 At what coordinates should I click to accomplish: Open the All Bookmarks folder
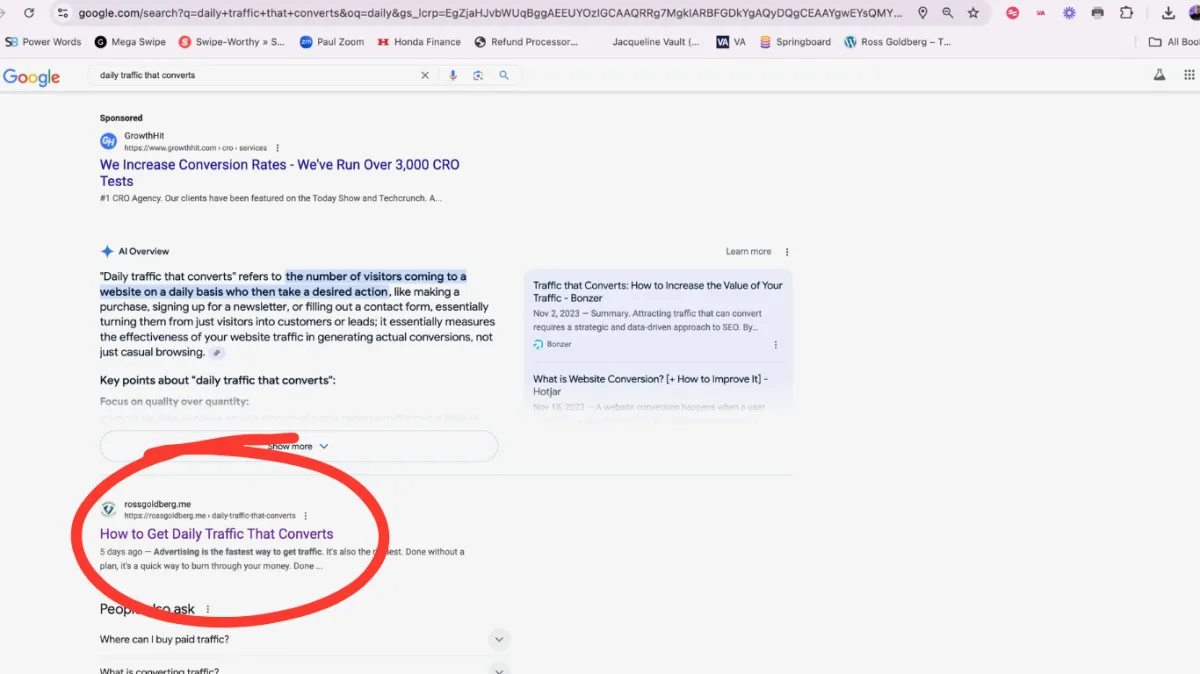(1174, 42)
